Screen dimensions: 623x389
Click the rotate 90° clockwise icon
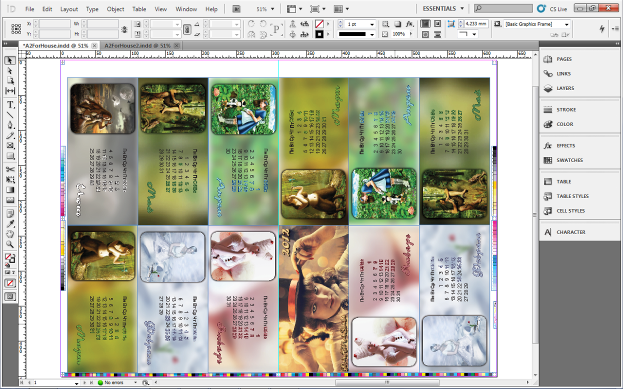point(251,24)
